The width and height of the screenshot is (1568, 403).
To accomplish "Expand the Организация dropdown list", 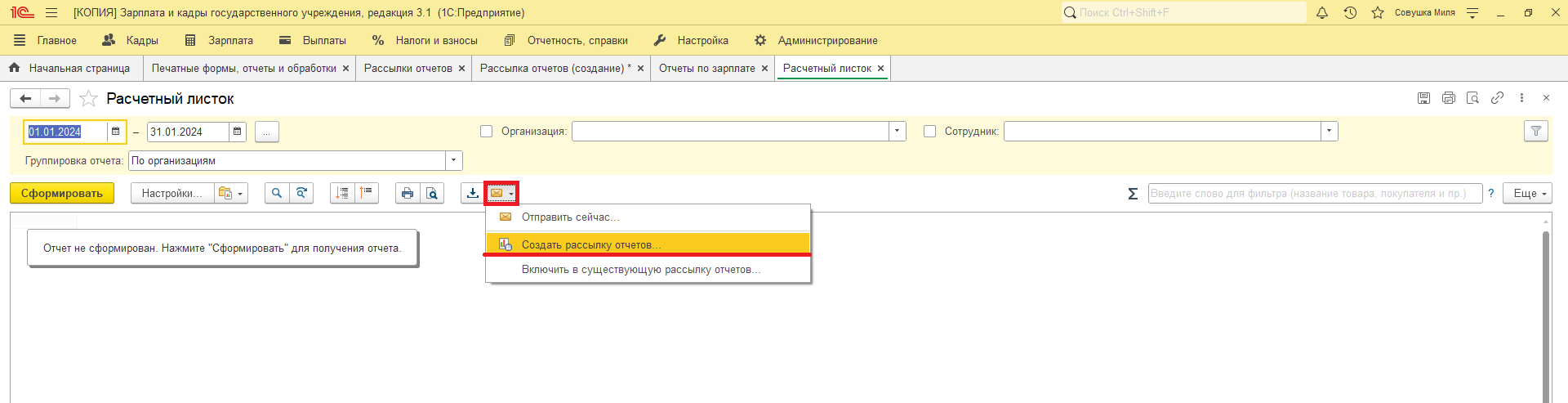I will pos(898,132).
